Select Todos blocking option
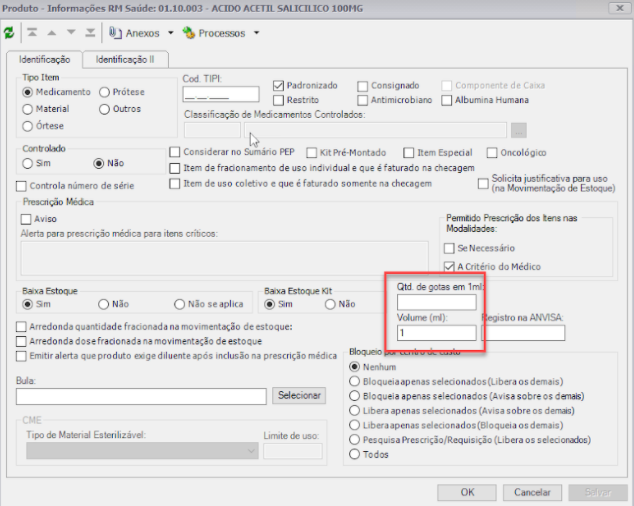Viewport: 634px width, 506px height. [354, 454]
